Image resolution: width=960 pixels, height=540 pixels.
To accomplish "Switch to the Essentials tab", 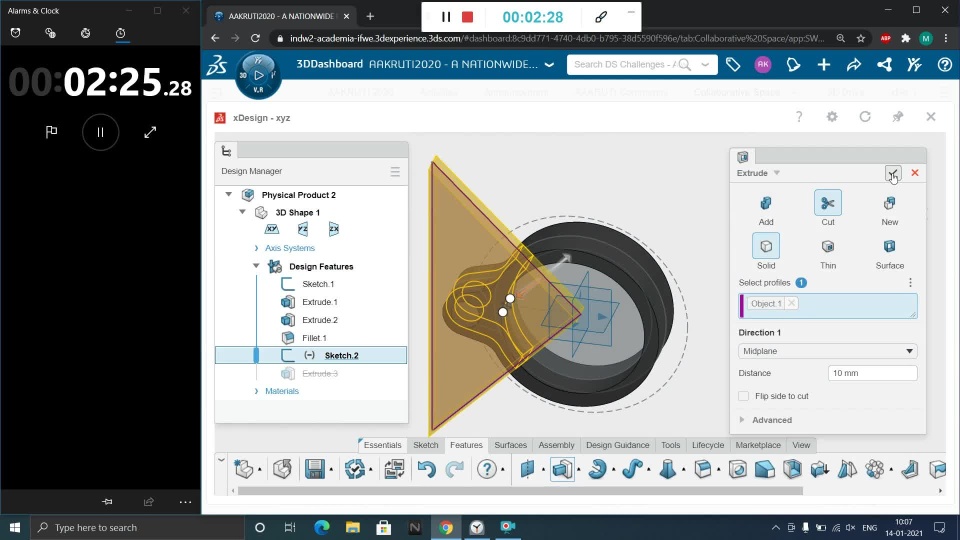I will (382, 445).
